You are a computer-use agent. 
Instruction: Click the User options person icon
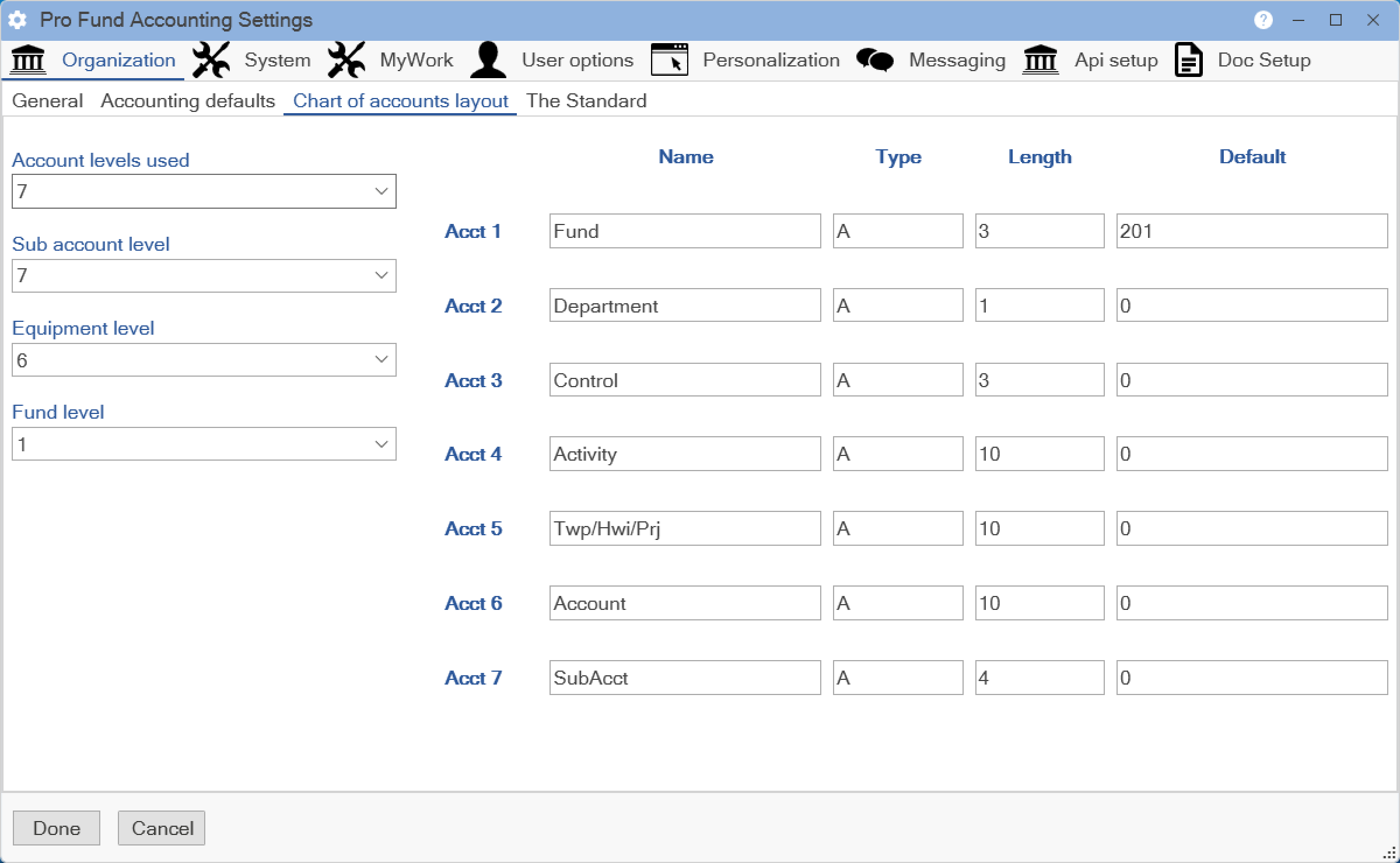tap(488, 60)
